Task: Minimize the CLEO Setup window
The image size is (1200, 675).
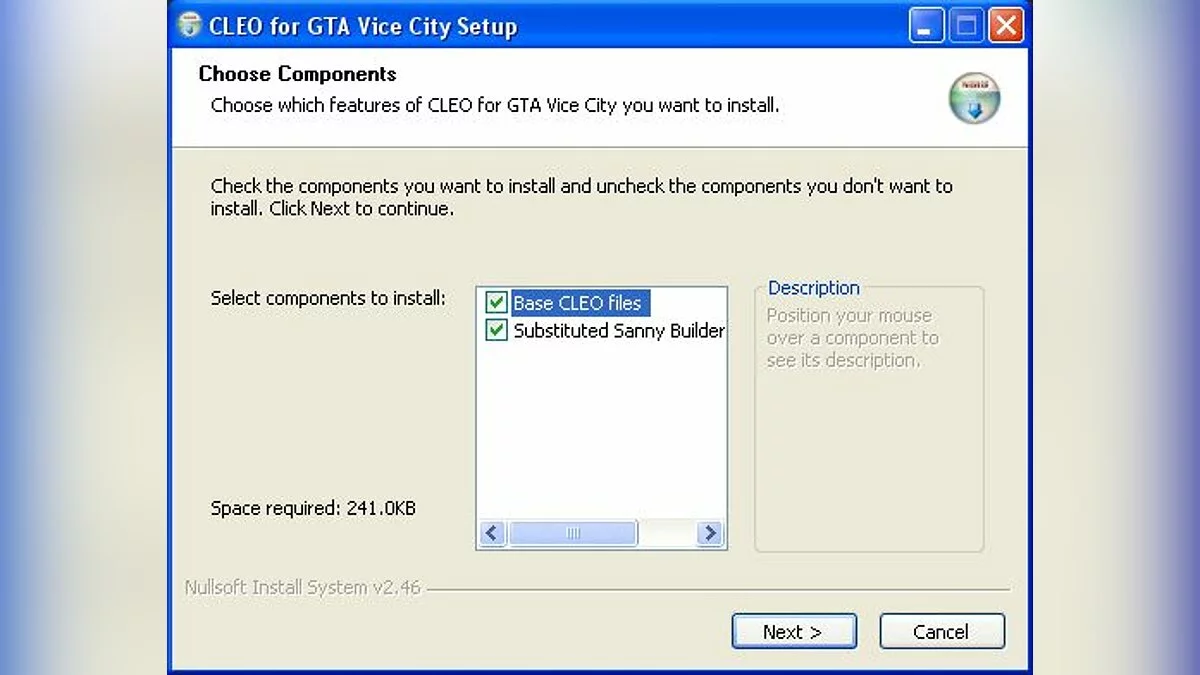Action: pos(926,26)
